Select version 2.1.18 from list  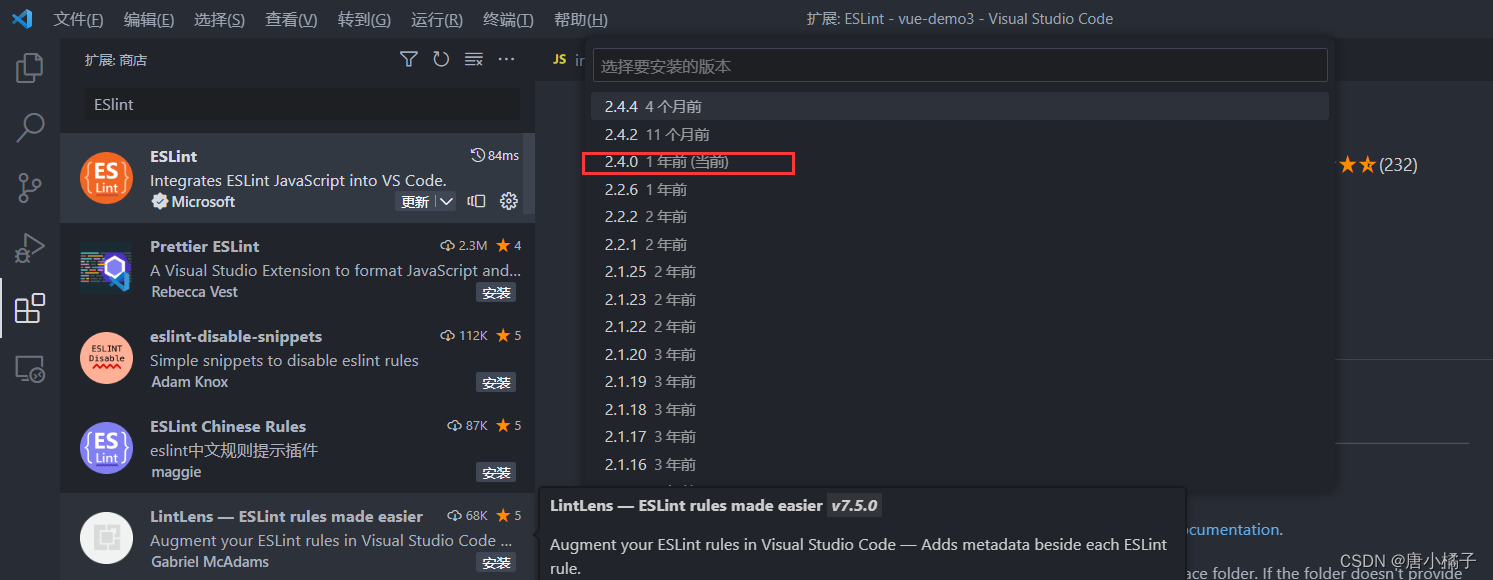[960, 409]
